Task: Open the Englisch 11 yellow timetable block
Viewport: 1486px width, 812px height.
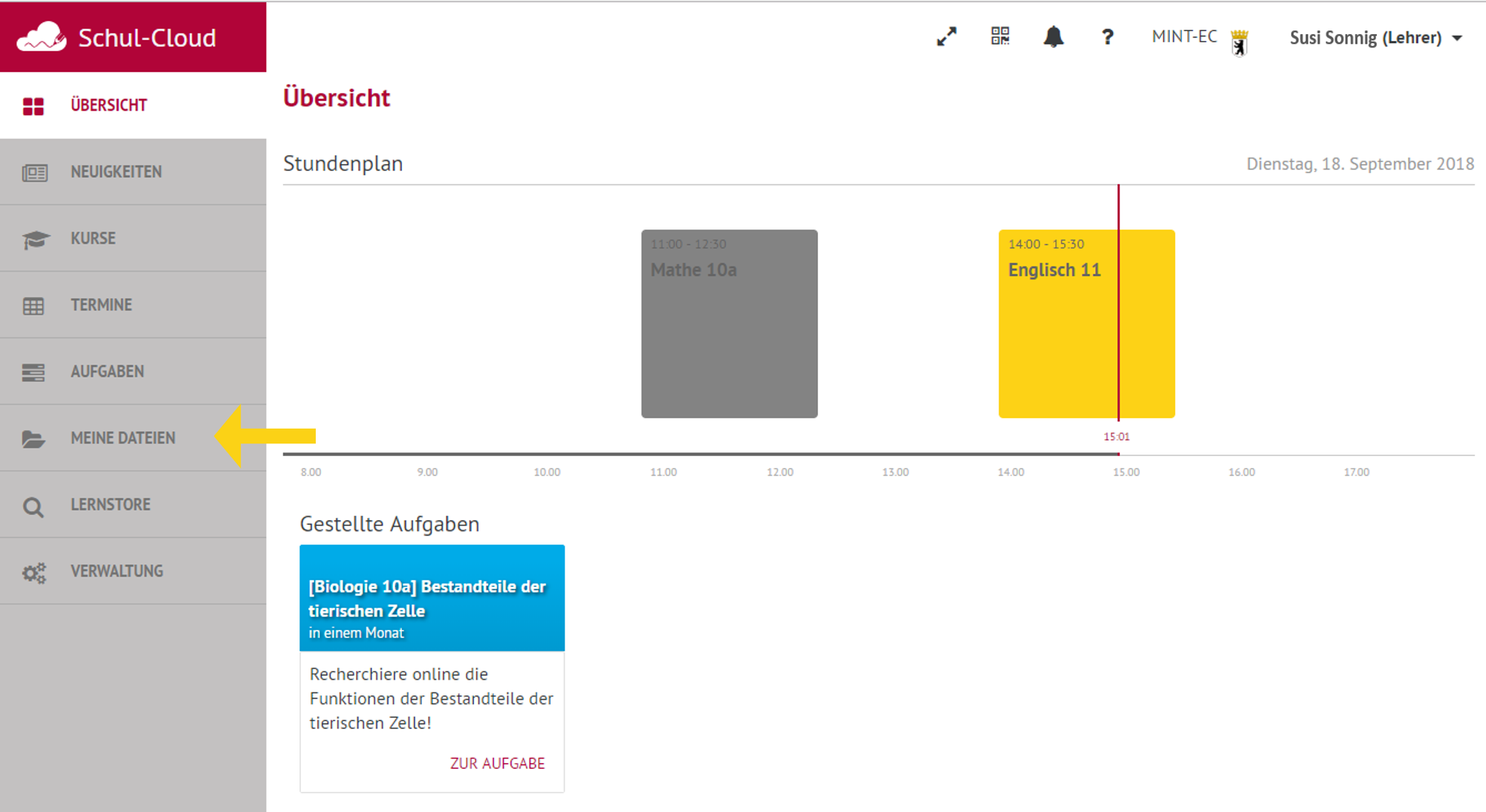Action: pyautogui.click(x=1086, y=324)
